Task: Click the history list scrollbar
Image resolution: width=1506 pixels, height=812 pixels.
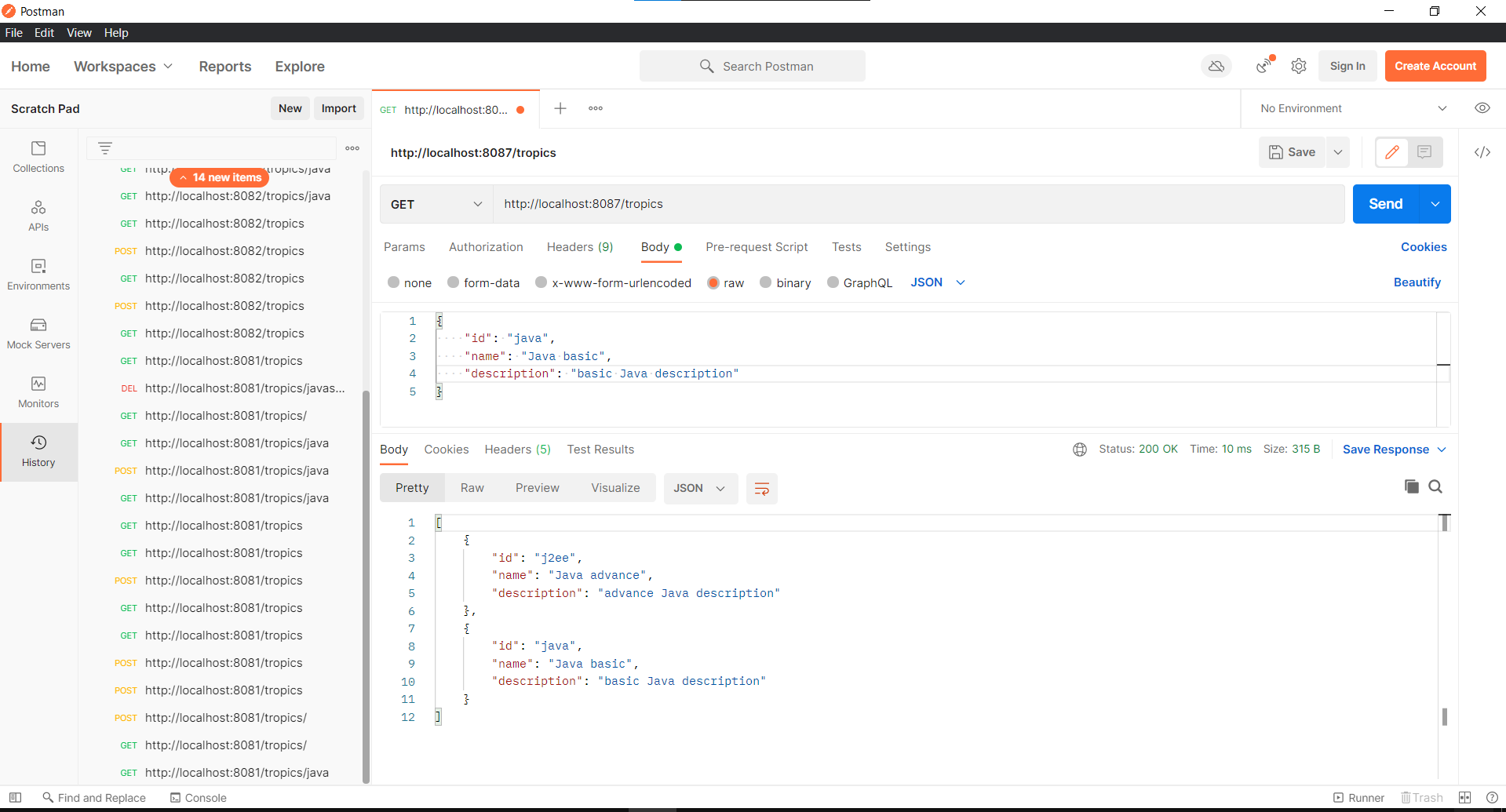Action: click(366, 586)
